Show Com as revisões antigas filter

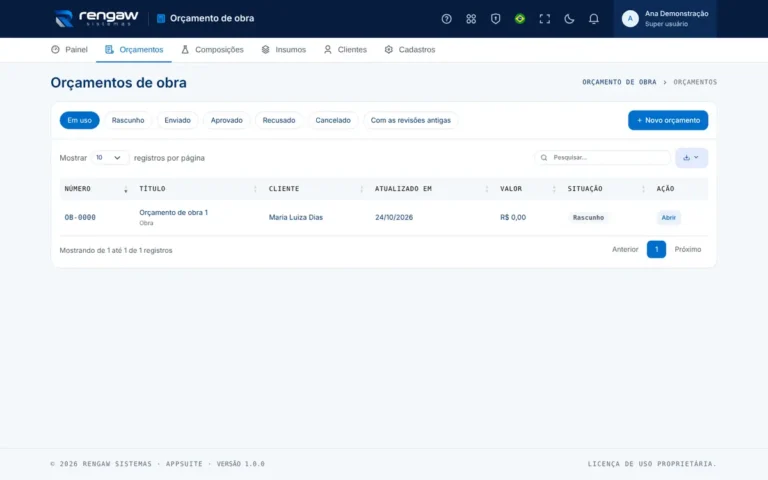point(410,120)
